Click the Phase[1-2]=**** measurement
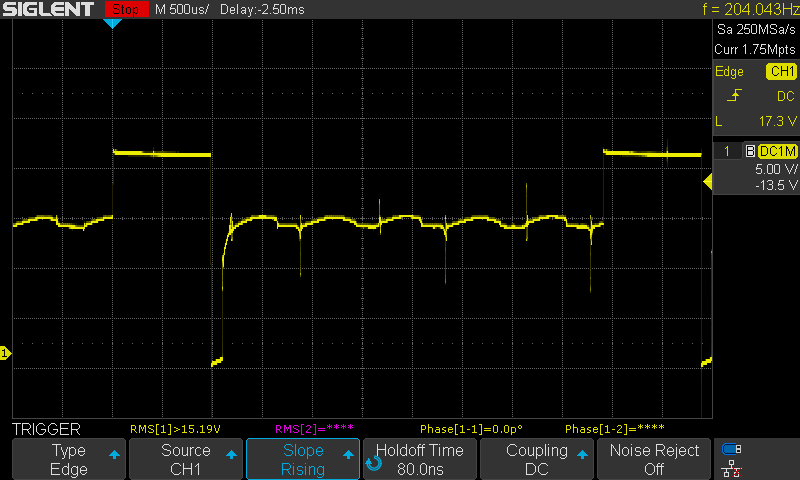 [614, 429]
